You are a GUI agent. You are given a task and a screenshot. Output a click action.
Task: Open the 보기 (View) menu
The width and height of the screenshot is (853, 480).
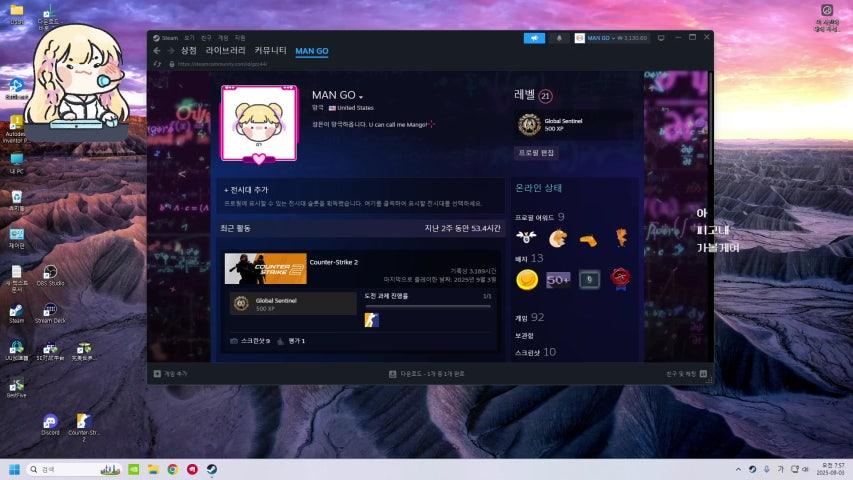(189, 38)
